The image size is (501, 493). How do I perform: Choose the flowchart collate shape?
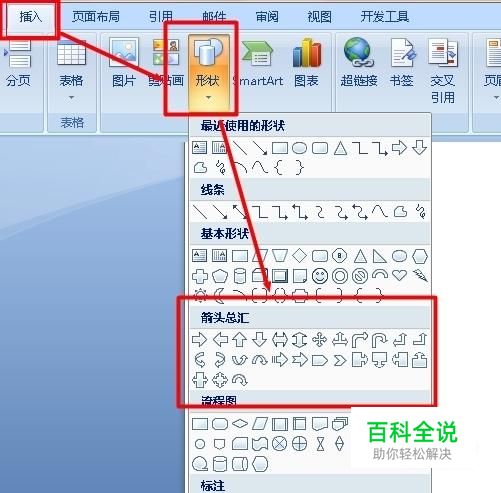pos(320,444)
